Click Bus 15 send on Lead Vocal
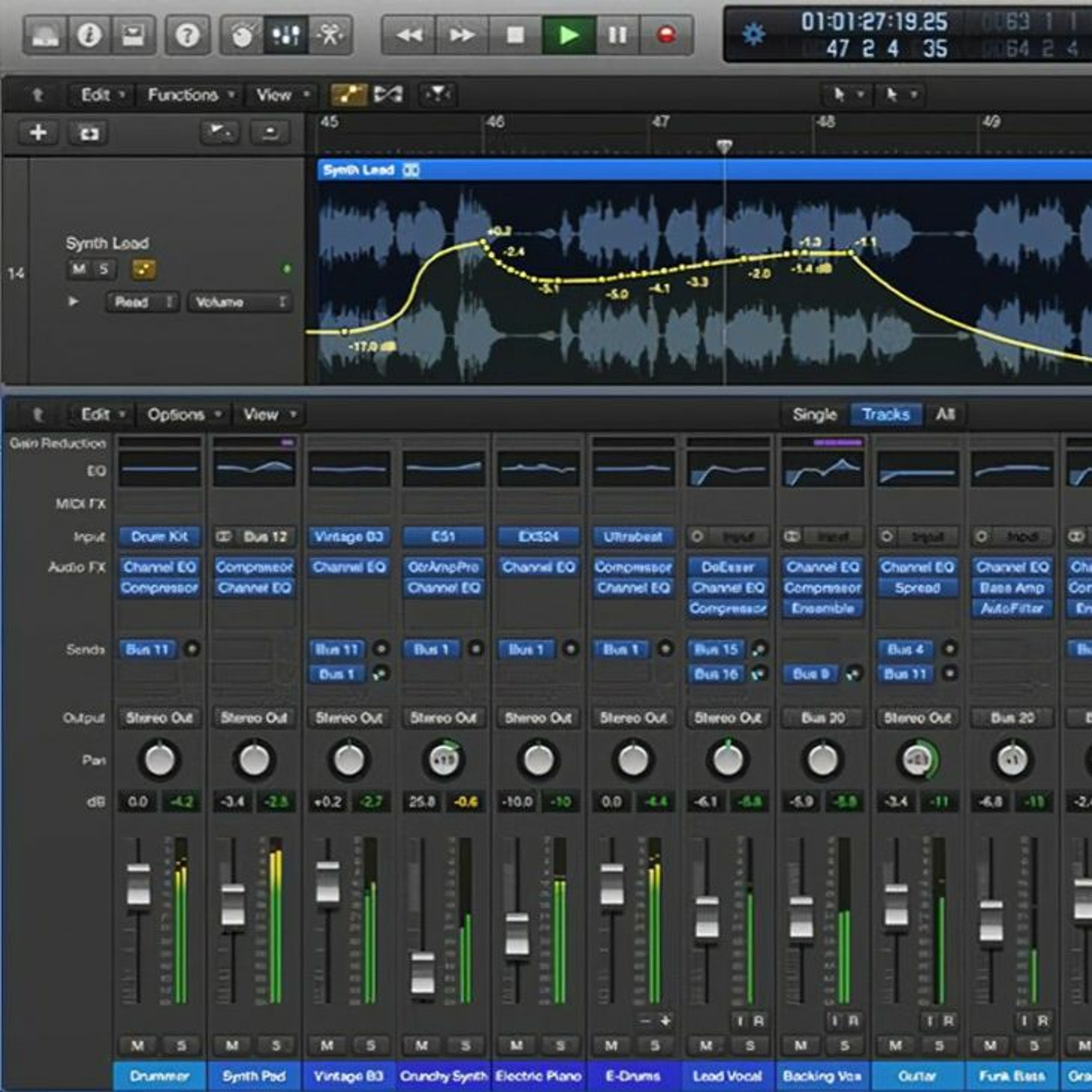Viewport: 1092px width, 1092px height. [716, 649]
